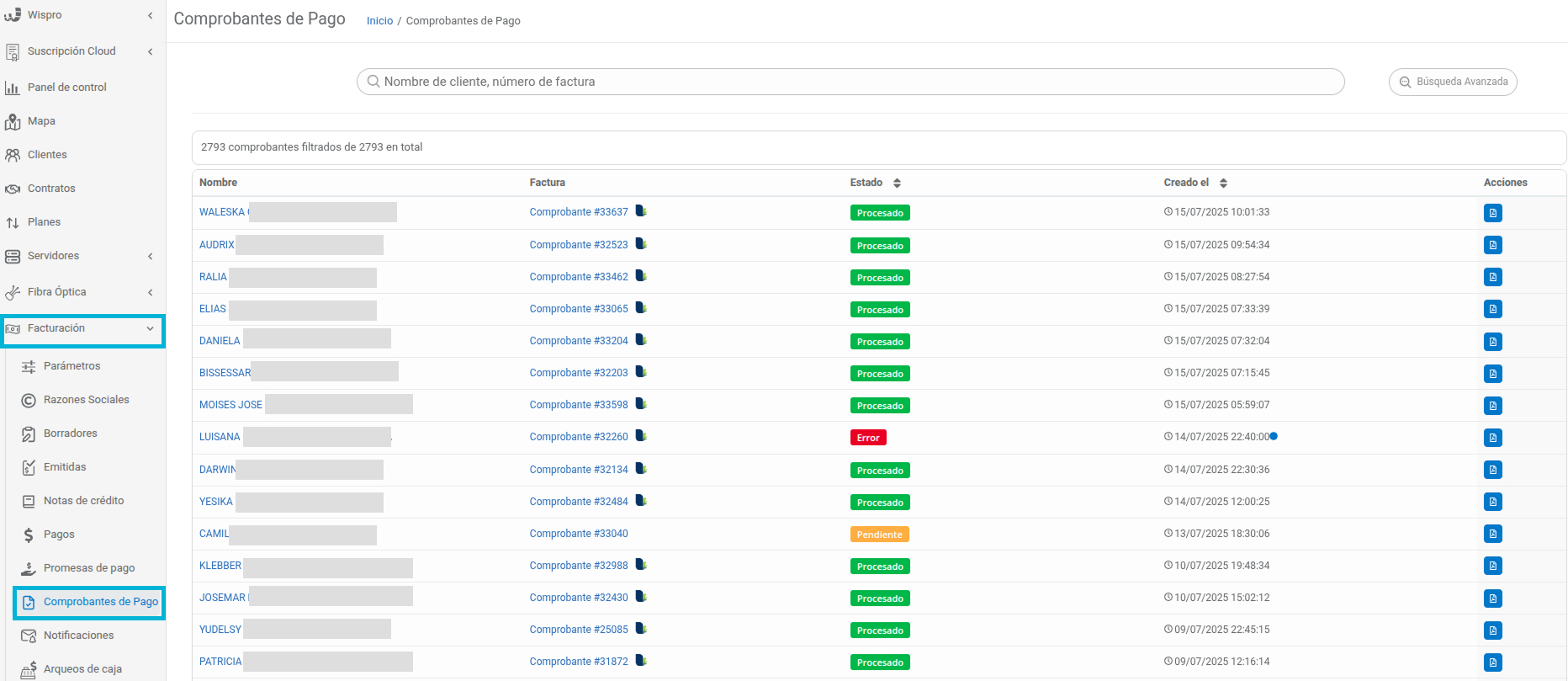This screenshot has width=1568, height=681.
Task: Click the Factura column header
Action: pos(547,183)
